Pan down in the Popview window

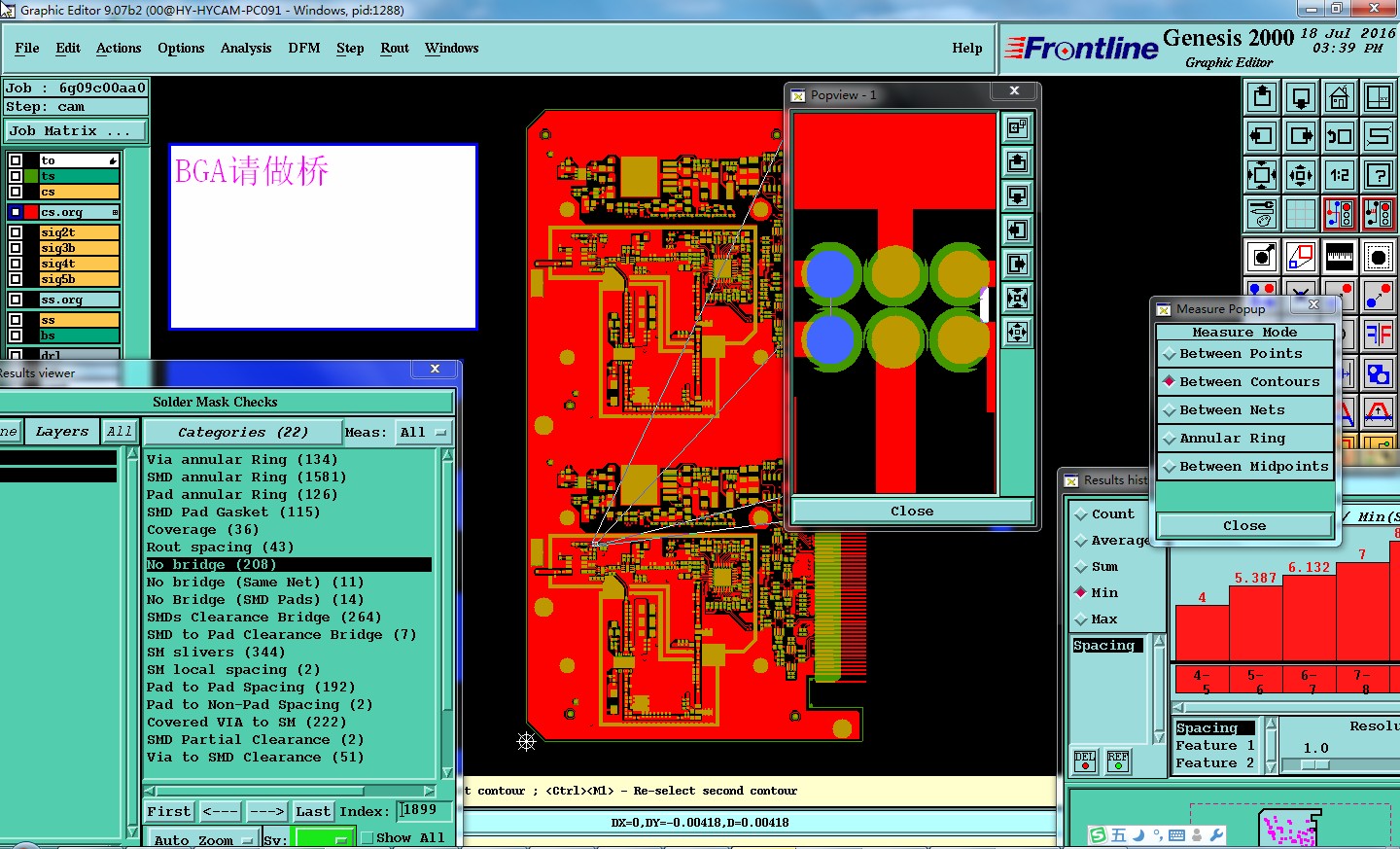pyautogui.click(x=1017, y=195)
